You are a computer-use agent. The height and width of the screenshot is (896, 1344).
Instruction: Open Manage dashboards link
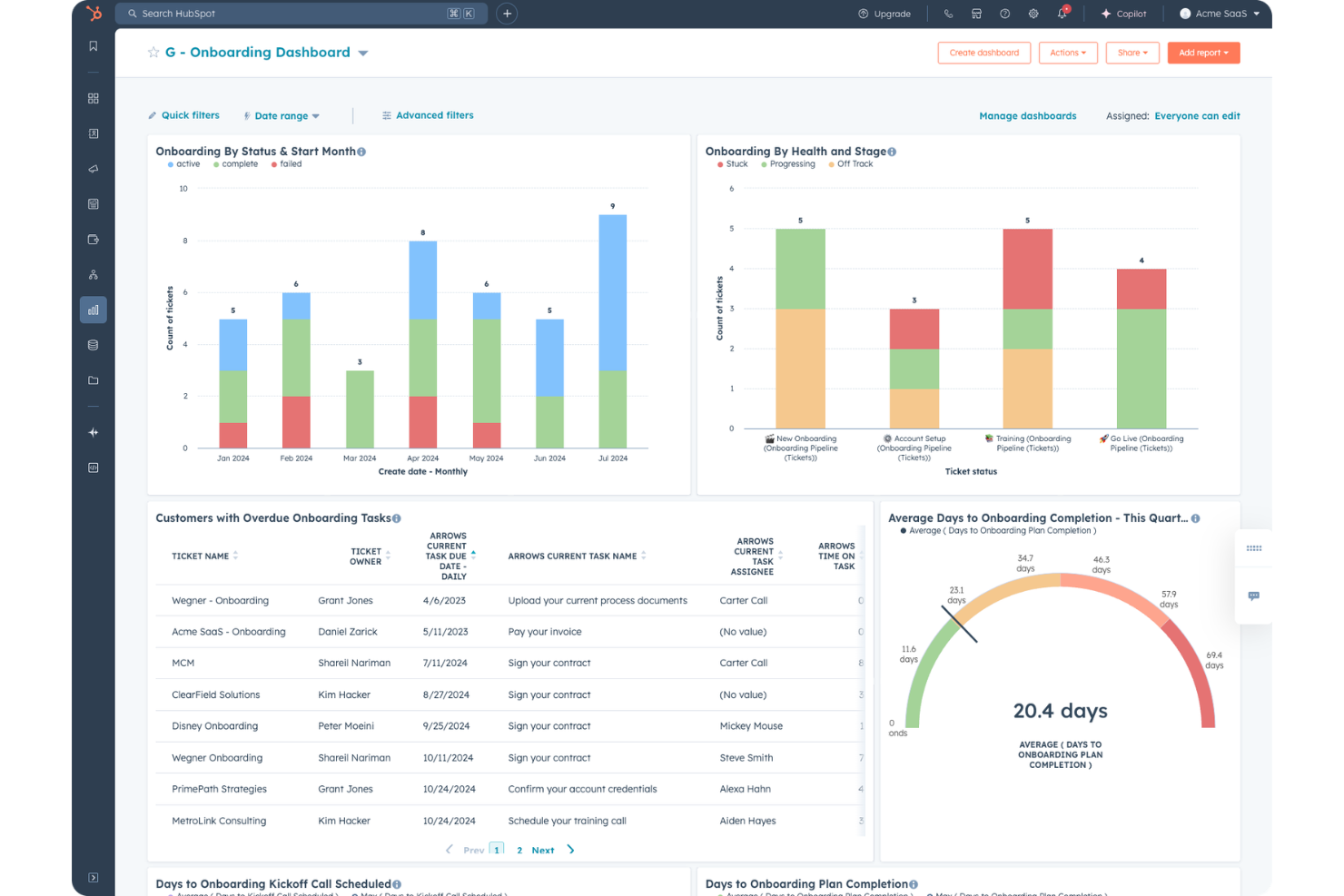1028,116
